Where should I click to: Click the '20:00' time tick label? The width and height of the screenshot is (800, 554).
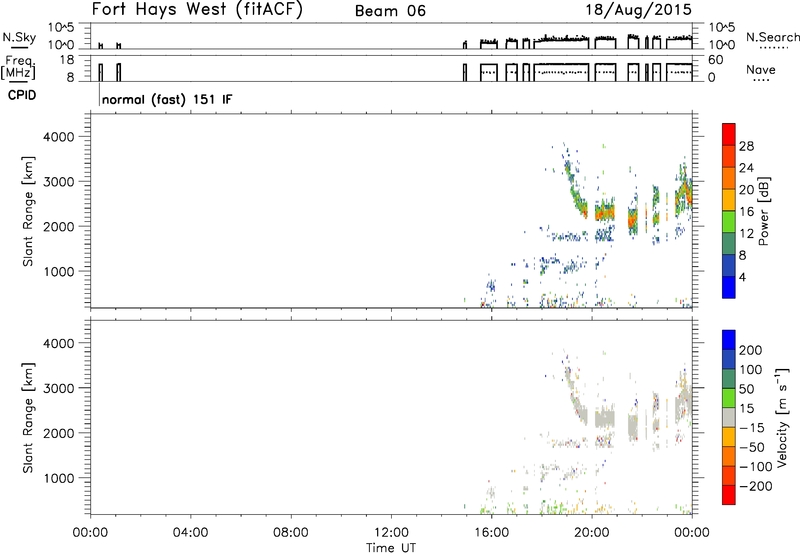(x=592, y=533)
